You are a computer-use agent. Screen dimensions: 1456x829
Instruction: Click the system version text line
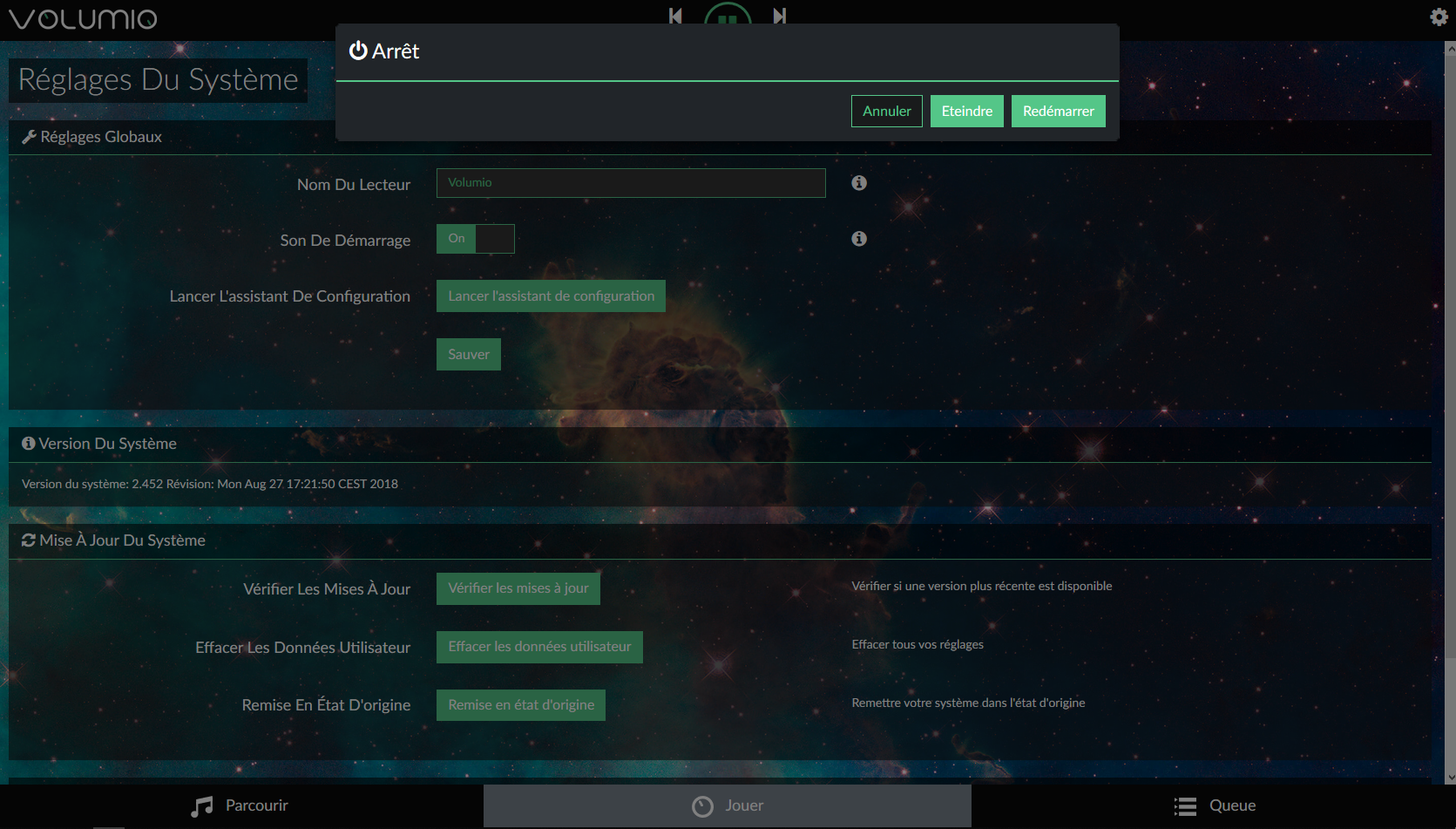tap(210, 484)
